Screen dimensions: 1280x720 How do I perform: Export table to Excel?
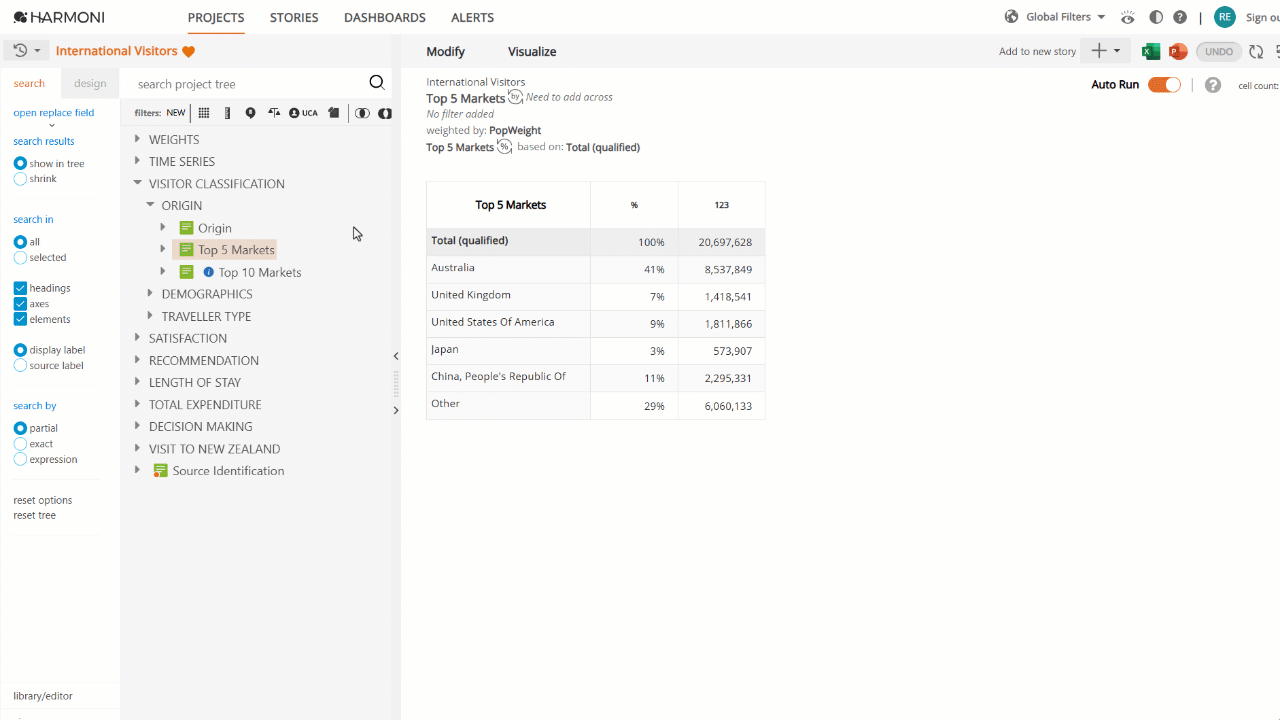click(x=1151, y=51)
